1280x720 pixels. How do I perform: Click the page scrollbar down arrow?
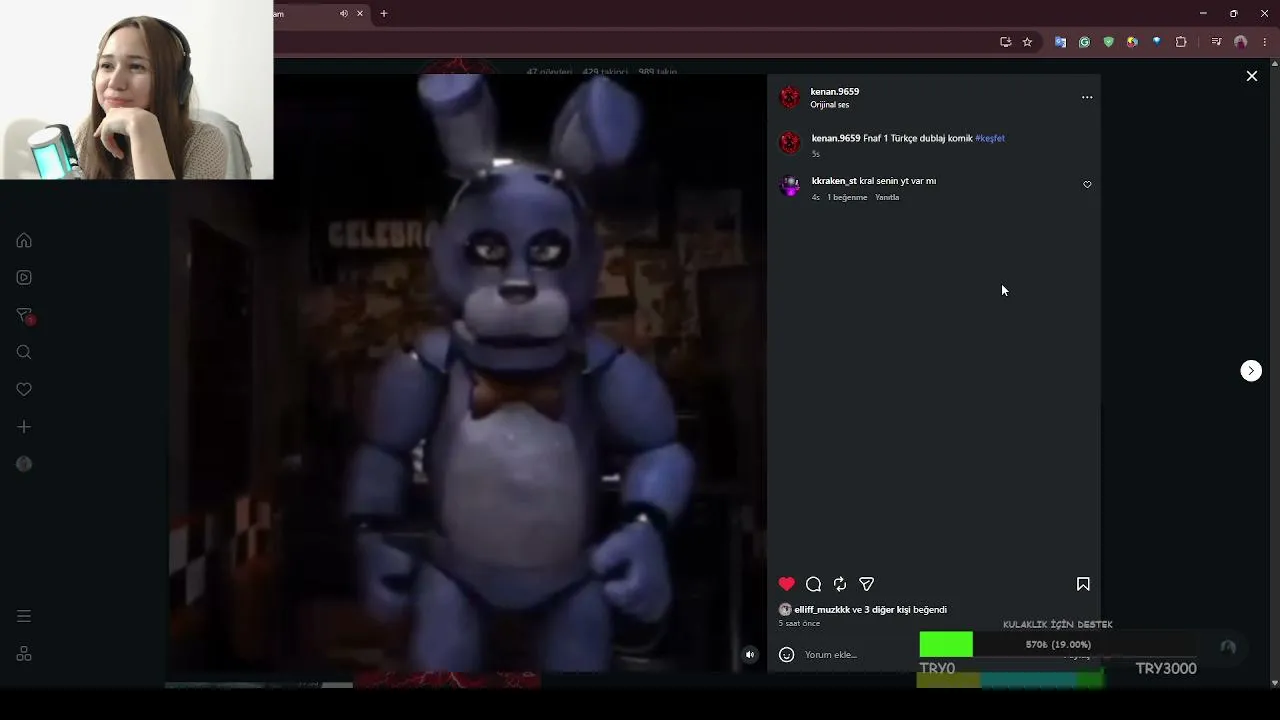coord(1274,683)
